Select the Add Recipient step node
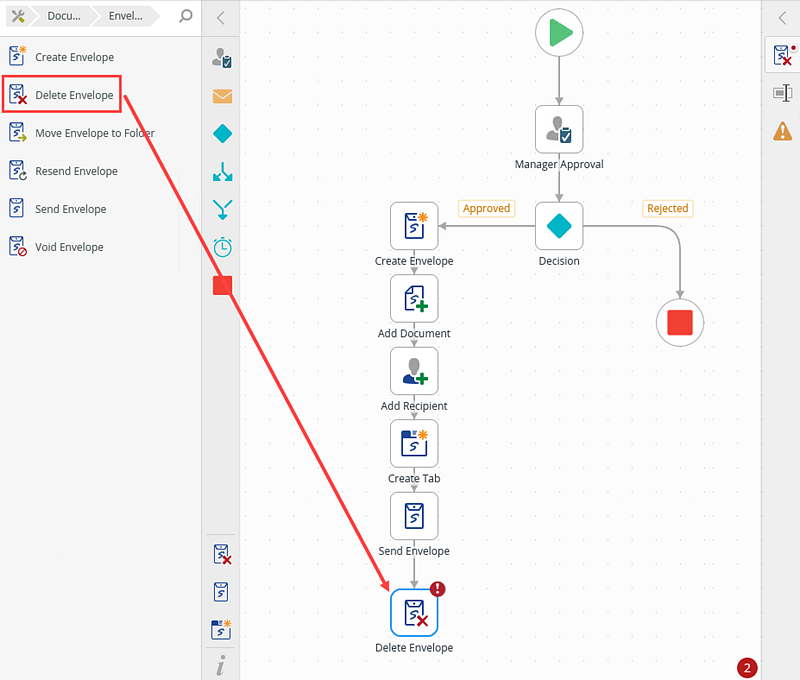The width and height of the screenshot is (800, 680). click(414, 371)
